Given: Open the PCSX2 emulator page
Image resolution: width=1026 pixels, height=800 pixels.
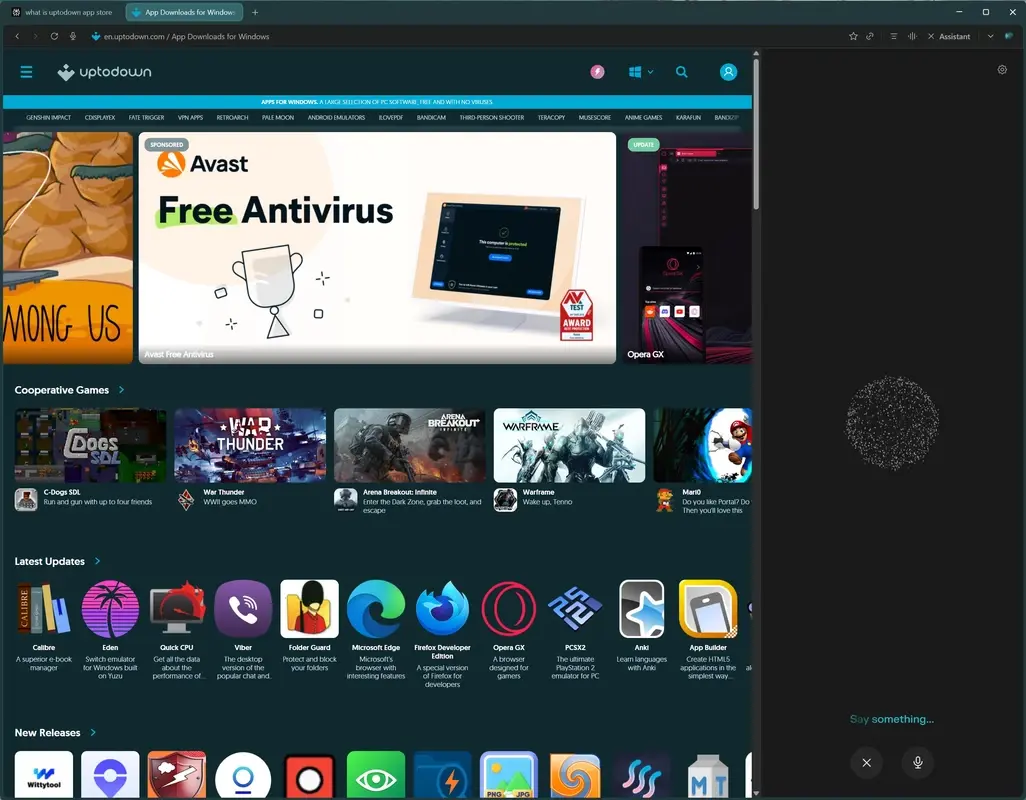Looking at the screenshot, I should click(x=575, y=608).
